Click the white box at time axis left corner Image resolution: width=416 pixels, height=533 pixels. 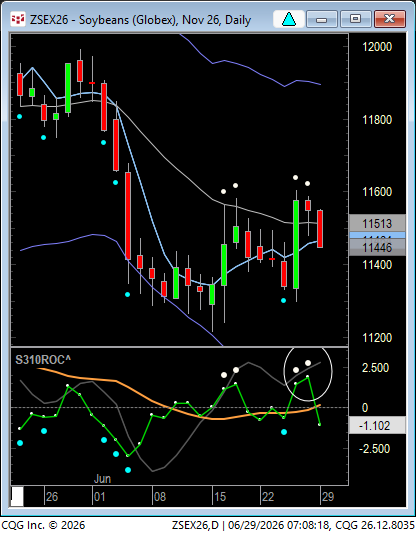17,497
